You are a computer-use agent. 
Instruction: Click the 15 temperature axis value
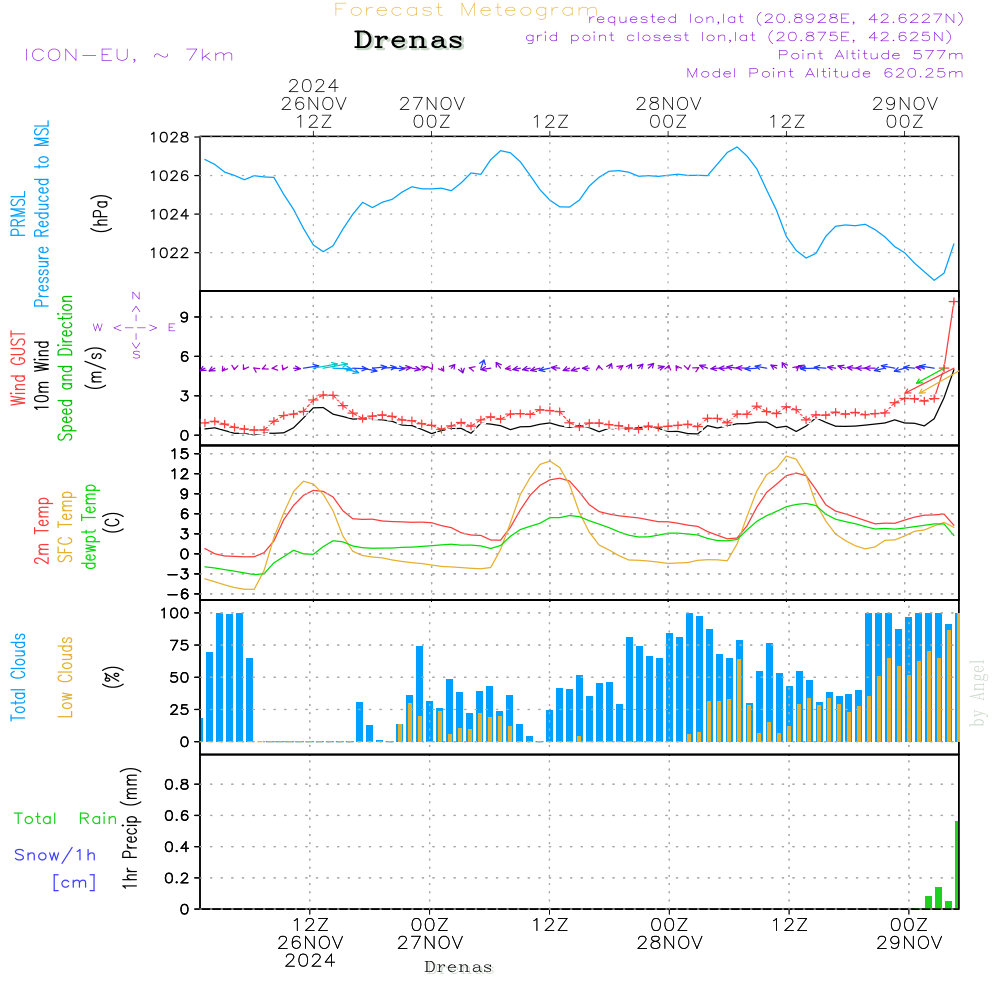coord(180,453)
